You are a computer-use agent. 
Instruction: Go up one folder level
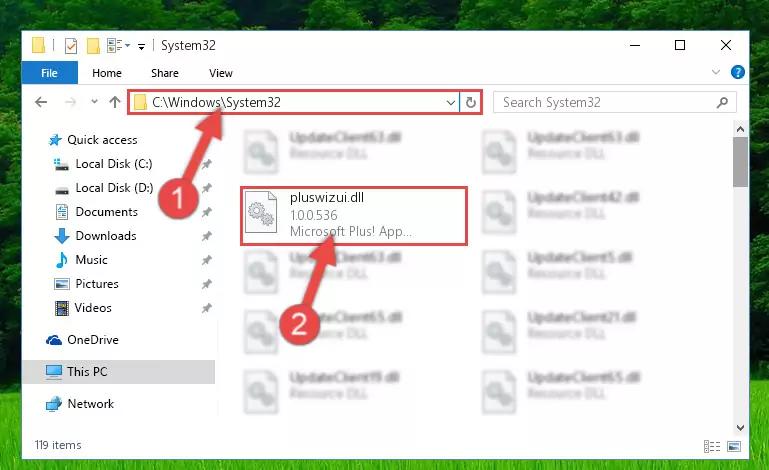pos(115,102)
